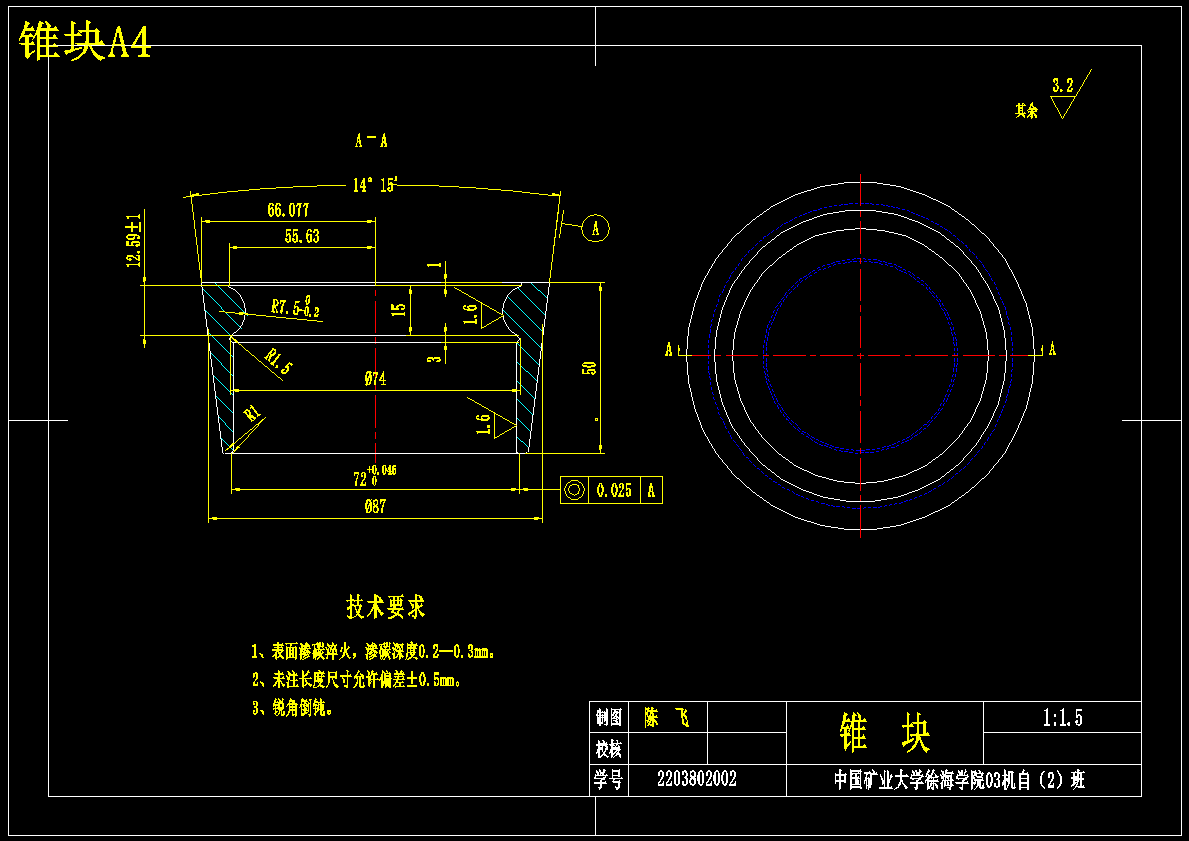Viewport: 1189px width, 841px height.
Task: Click the drawing title "锥块A4"
Action: [85, 40]
